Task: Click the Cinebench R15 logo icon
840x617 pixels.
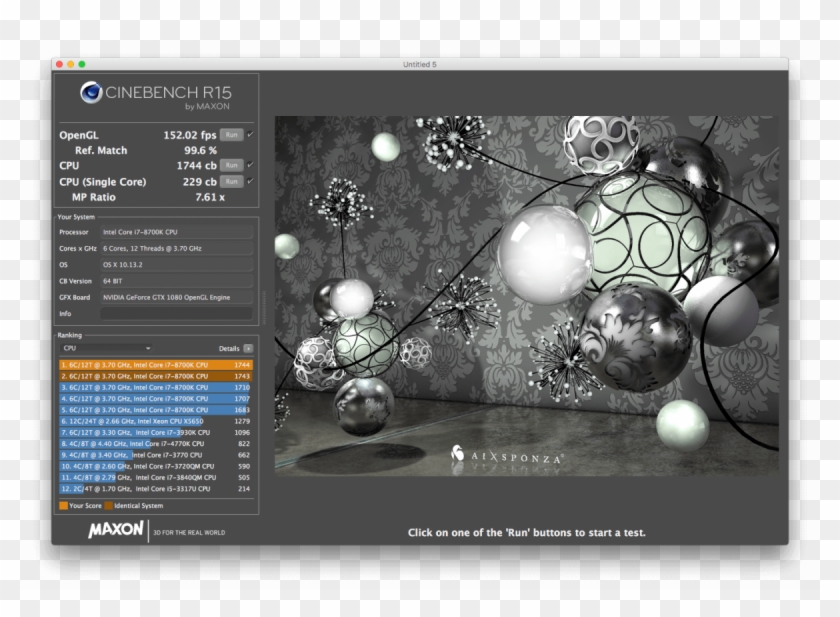Action: point(92,92)
